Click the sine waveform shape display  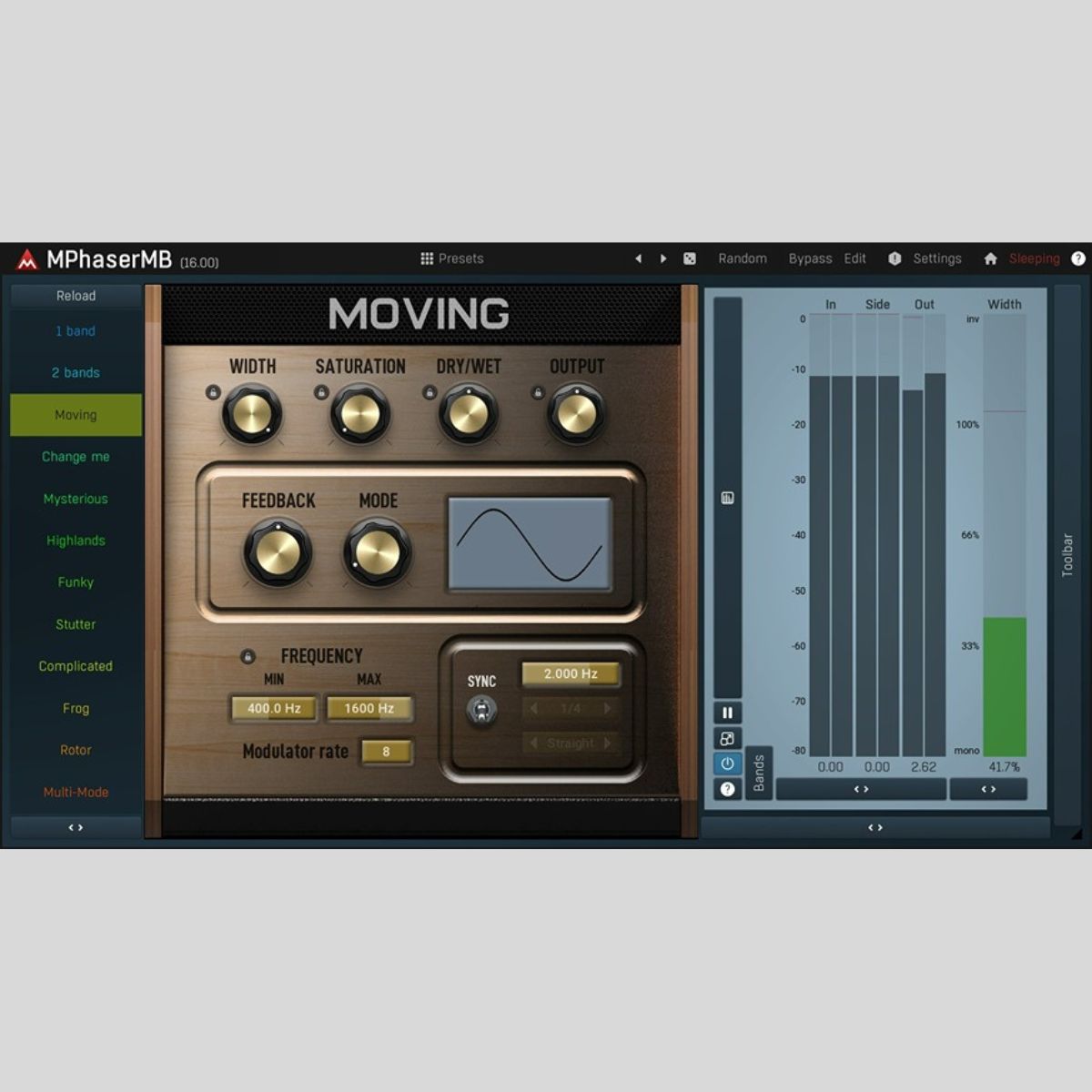pos(530,544)
